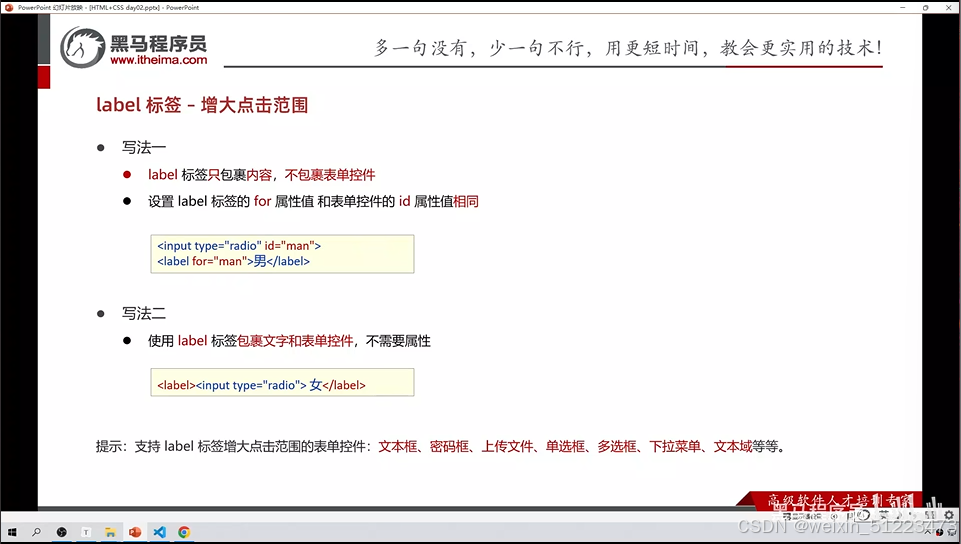Launch Google Chrome from taskbar

coord(184,532)
